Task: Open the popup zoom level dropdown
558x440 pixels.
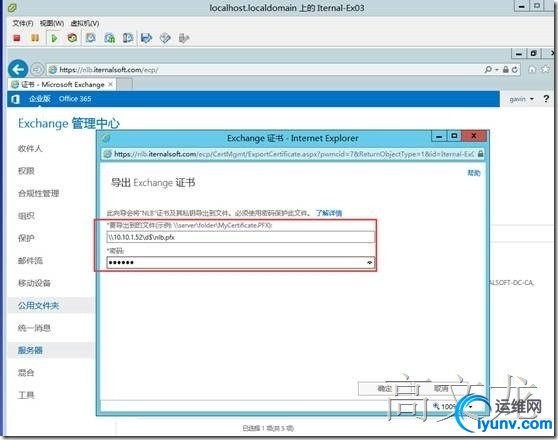Action: [470, 406]
